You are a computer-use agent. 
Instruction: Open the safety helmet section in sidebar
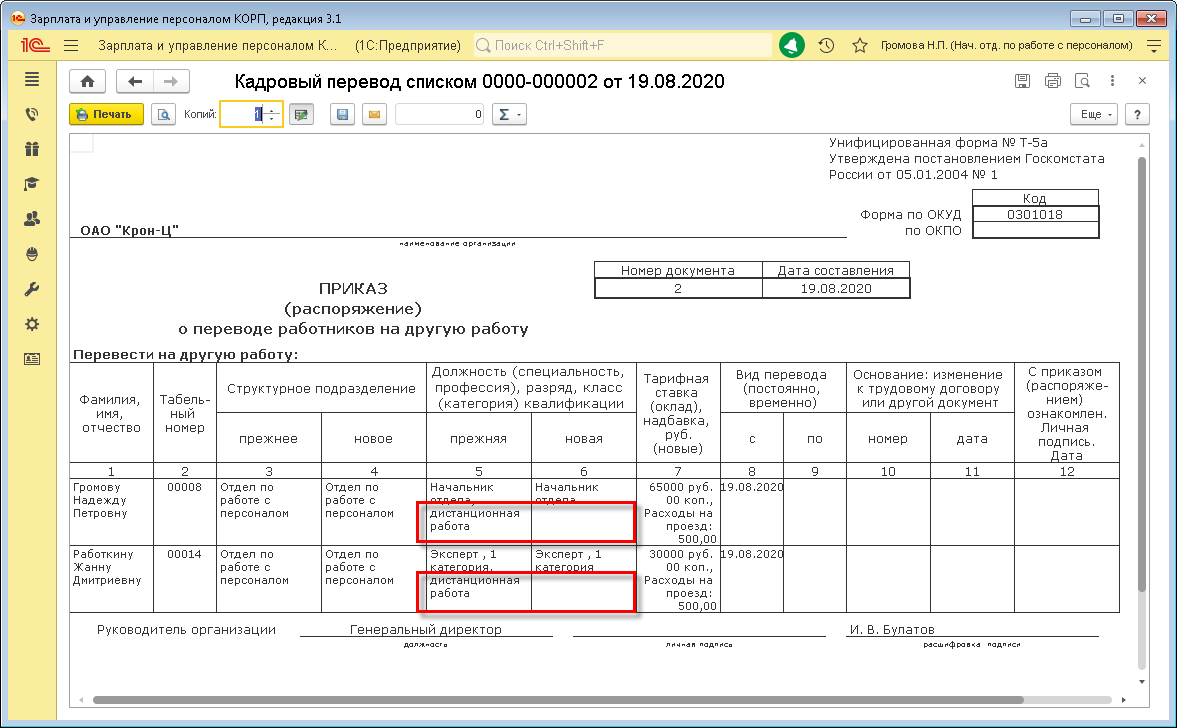pos(32,254)
